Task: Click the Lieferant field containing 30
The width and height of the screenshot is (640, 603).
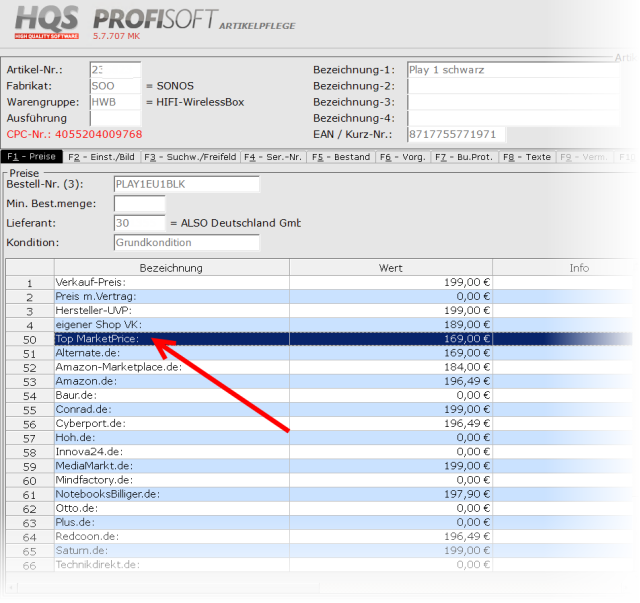Action: pos(140,223)
